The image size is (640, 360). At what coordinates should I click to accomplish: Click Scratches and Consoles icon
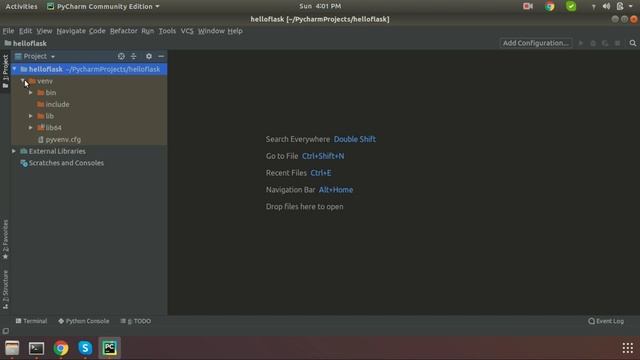click(24, 163)
